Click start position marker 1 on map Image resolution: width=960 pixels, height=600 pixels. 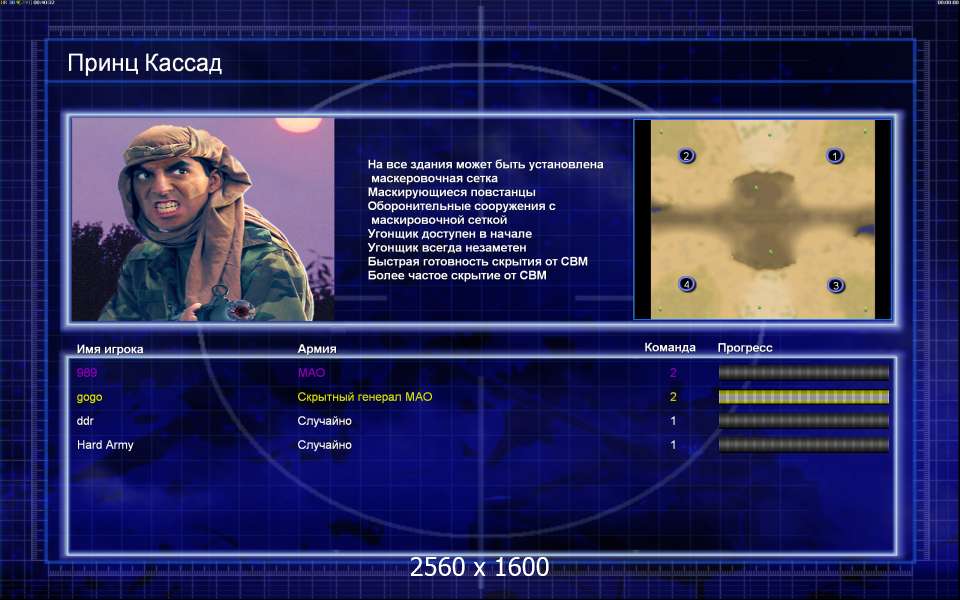(834, 156)
